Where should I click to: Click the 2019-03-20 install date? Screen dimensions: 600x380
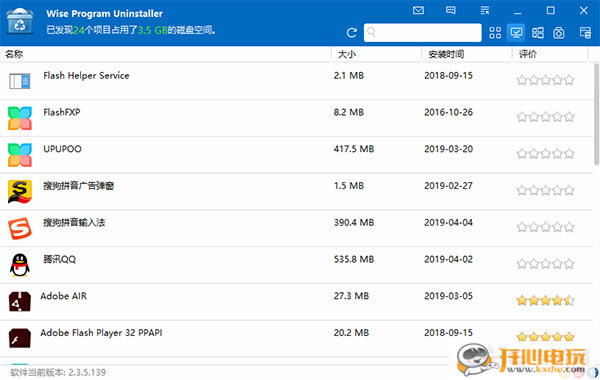point(448,149)
